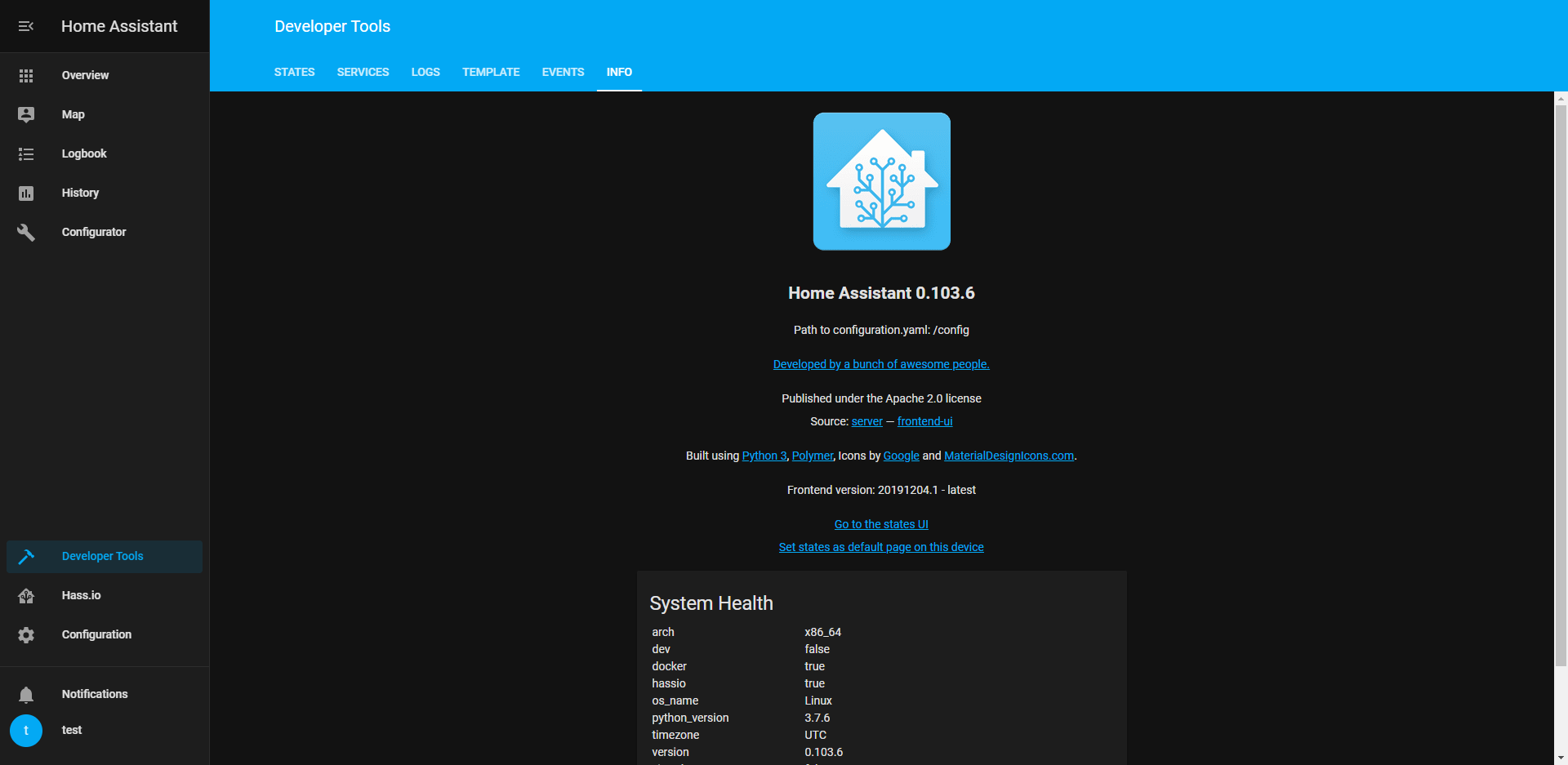Open the Hass.io panel
The image size is (1568, 765).
(x=105, y=595)
